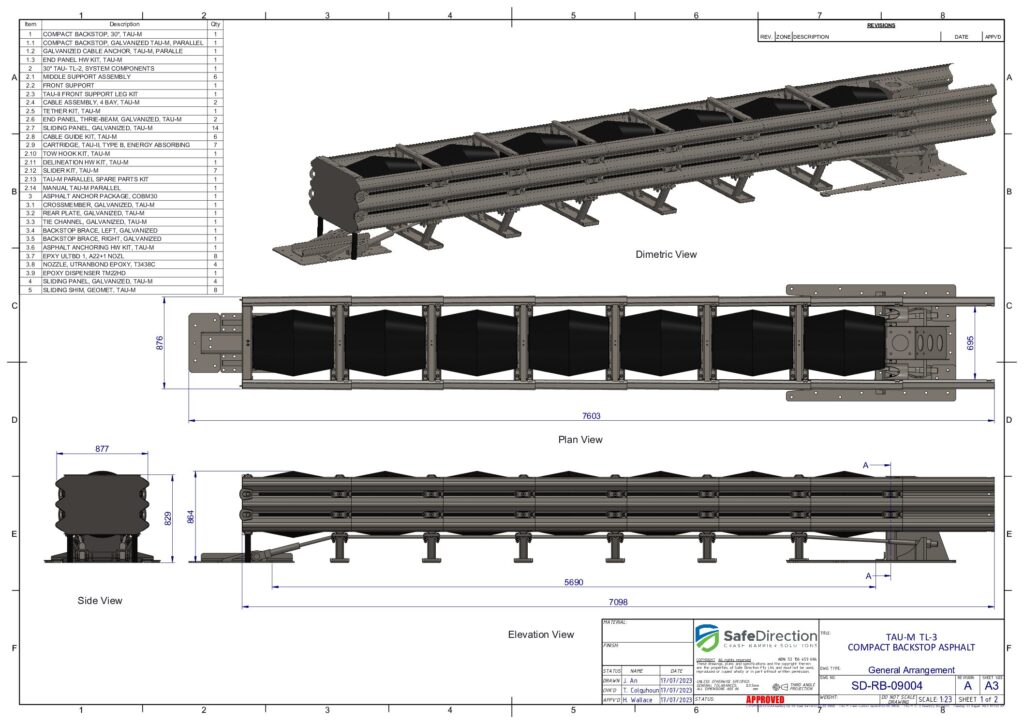Select the Elevation View label
This screenshot has width=1024, height=724.
[541, 634]
